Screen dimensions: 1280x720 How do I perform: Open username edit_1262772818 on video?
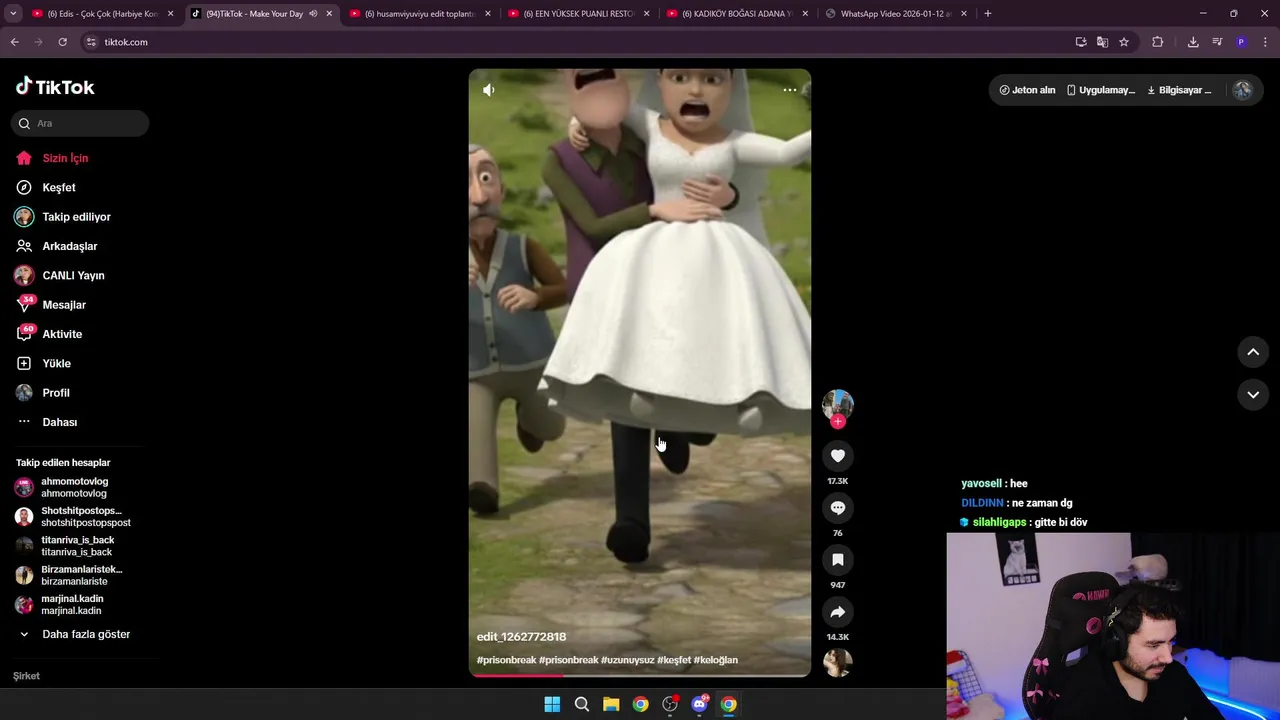pyautogui.click(x=521, y=637)
